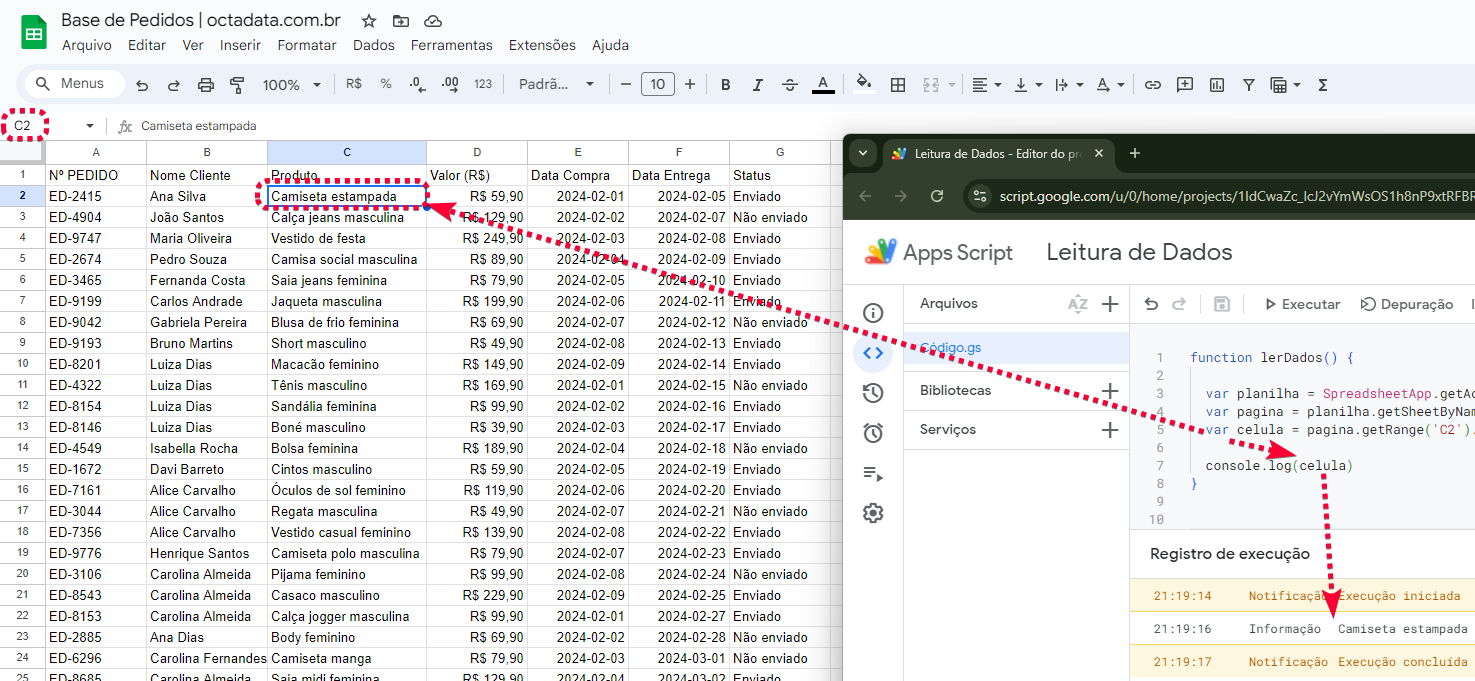Decrease decimal places in Sheets toolbar

[417, 84]
